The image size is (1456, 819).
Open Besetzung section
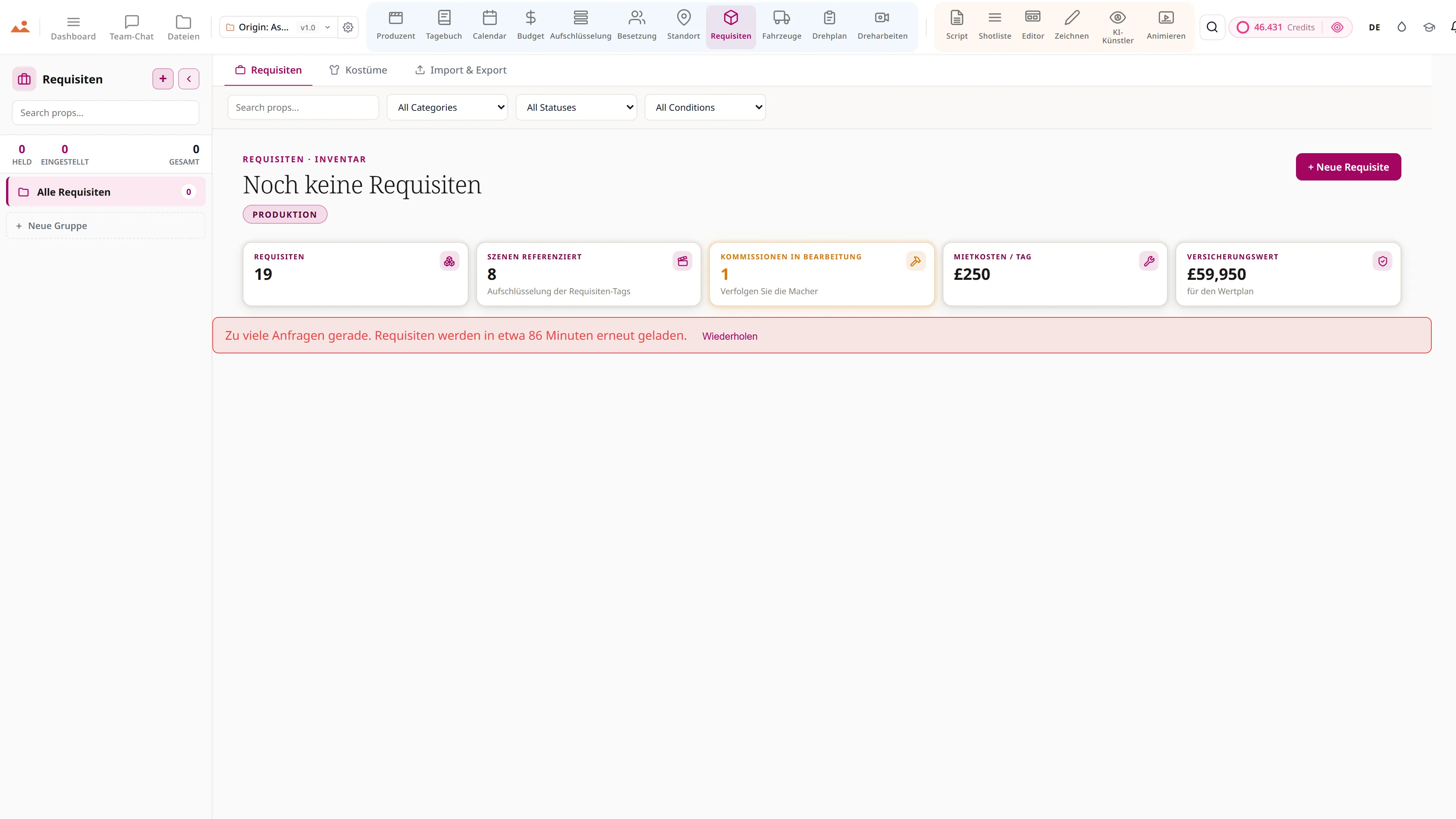point(637,27)
